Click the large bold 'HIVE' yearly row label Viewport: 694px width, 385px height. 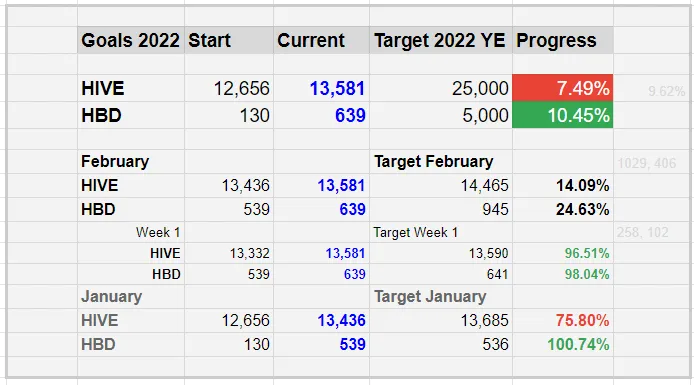103,88
